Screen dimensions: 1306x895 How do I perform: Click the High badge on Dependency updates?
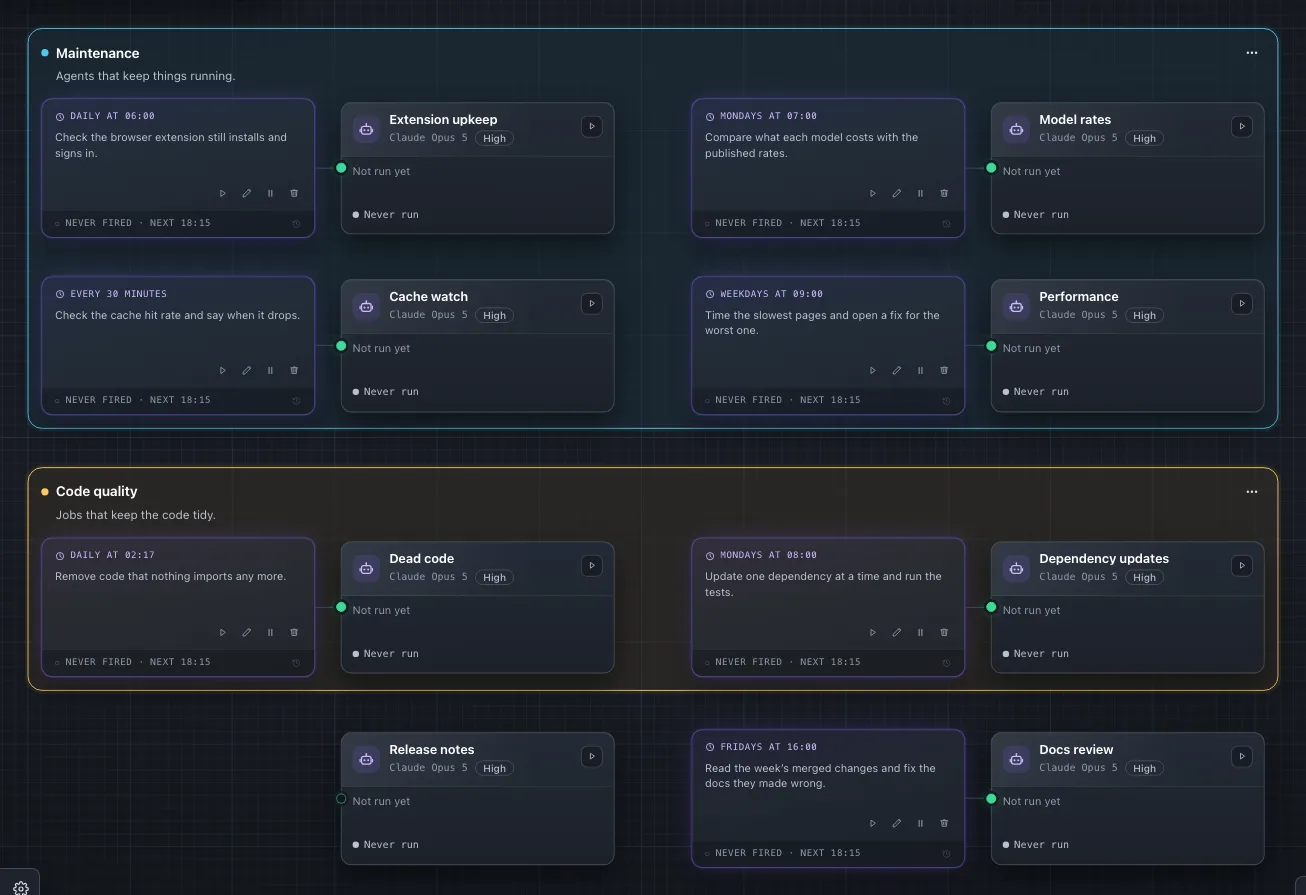[1145, 577]
